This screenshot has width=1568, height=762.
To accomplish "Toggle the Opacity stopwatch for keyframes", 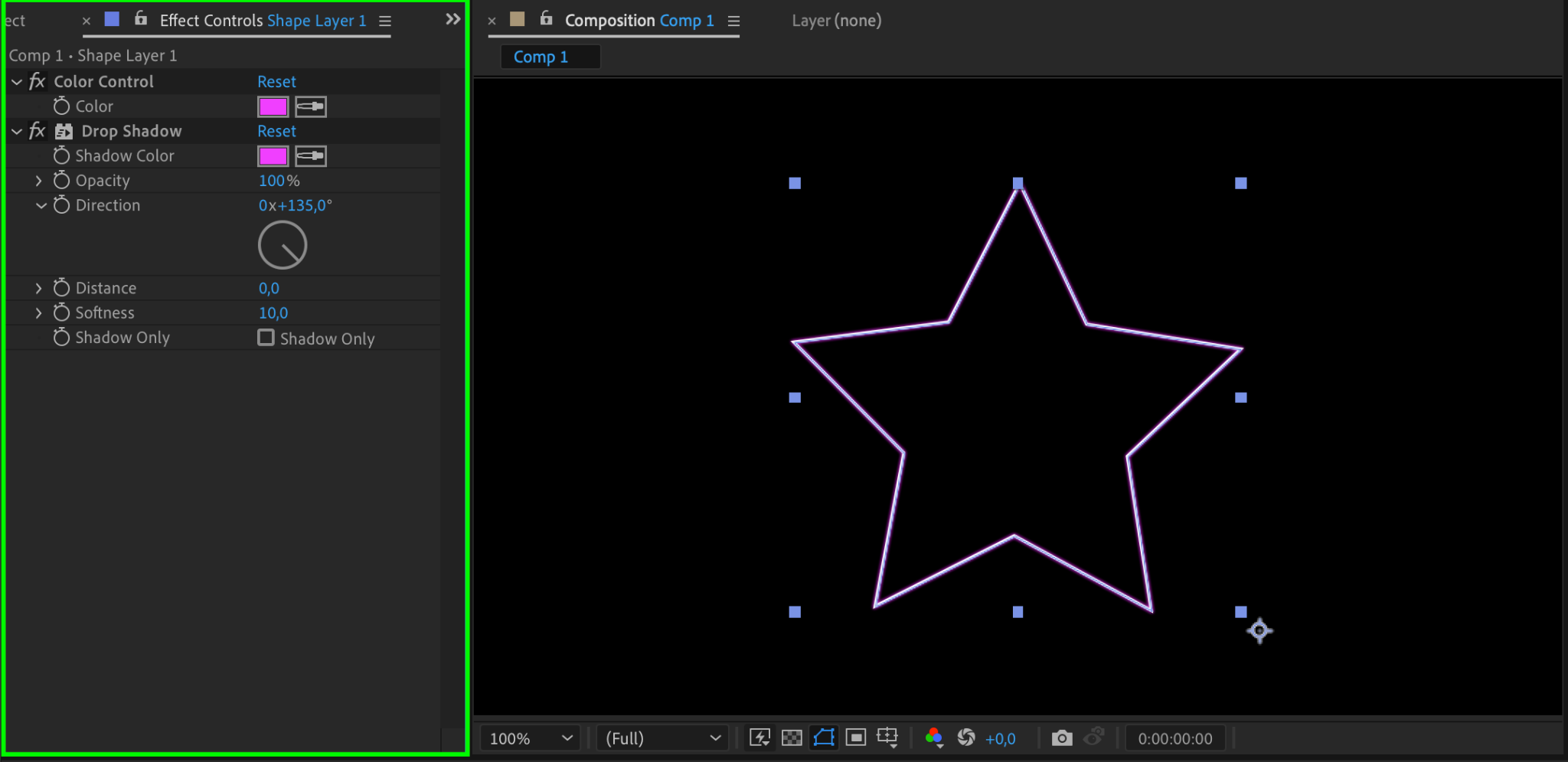I will point(61,181).
